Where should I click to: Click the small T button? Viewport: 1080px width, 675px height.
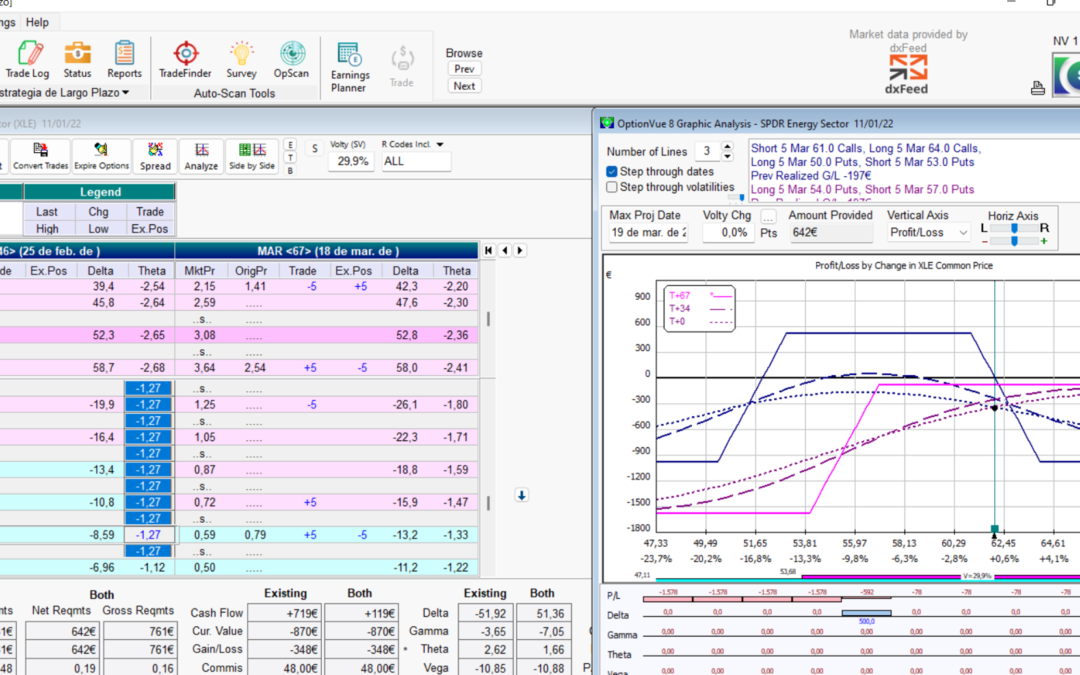(x=291, y=158)
